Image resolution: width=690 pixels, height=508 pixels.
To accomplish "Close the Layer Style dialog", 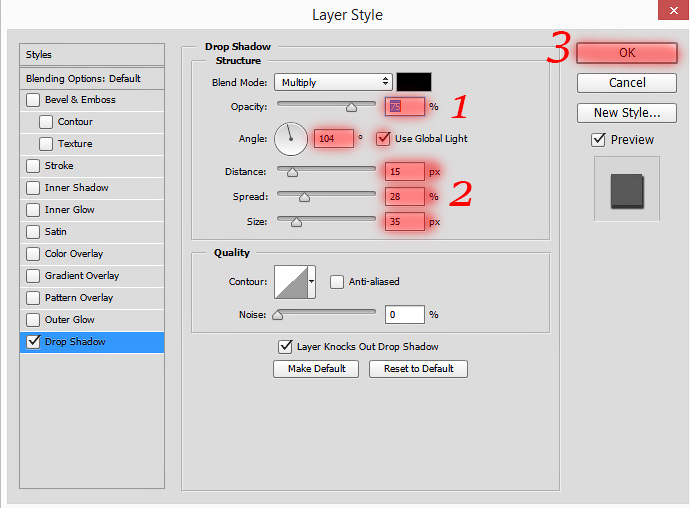I will tap(673, 10).
